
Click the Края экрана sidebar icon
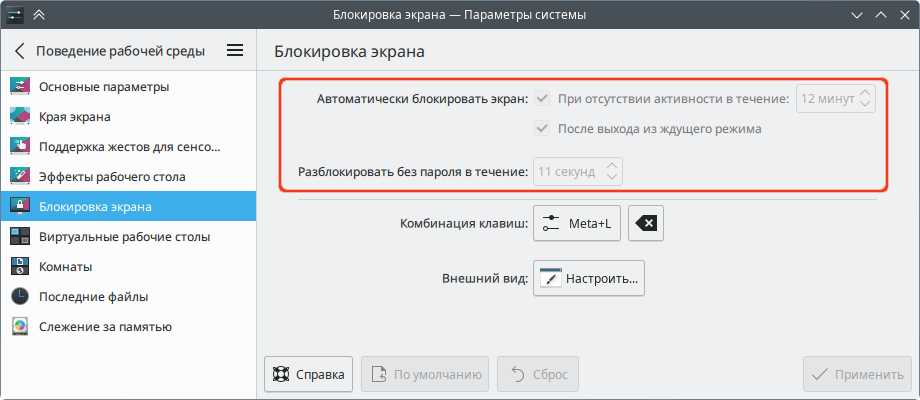click(20, 117)
